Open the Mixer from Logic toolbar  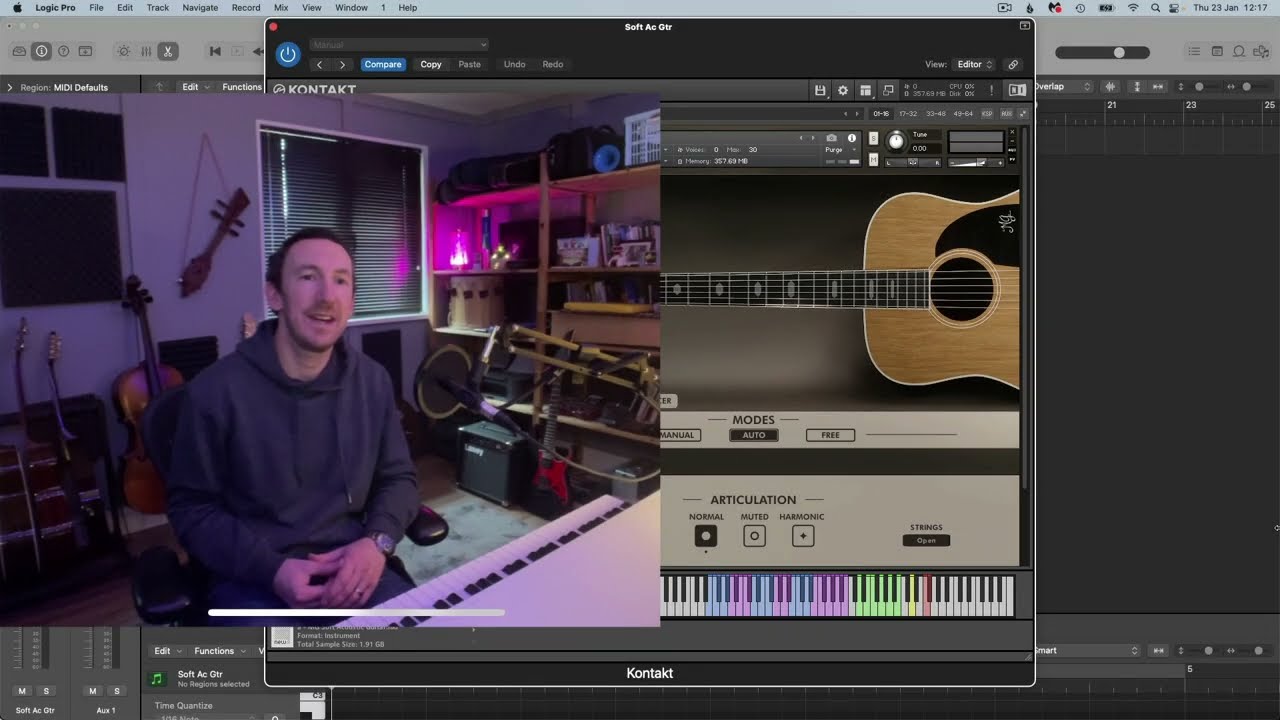tap(146, 51)
